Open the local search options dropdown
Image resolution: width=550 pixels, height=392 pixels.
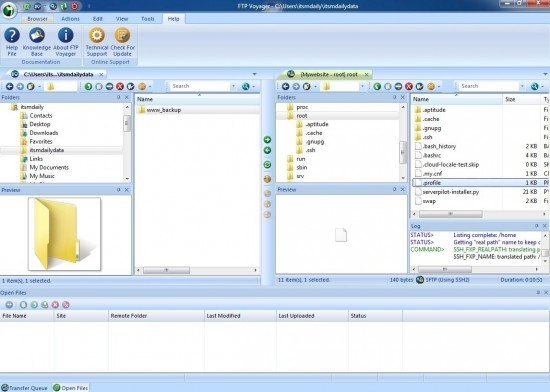coord(233,86)
